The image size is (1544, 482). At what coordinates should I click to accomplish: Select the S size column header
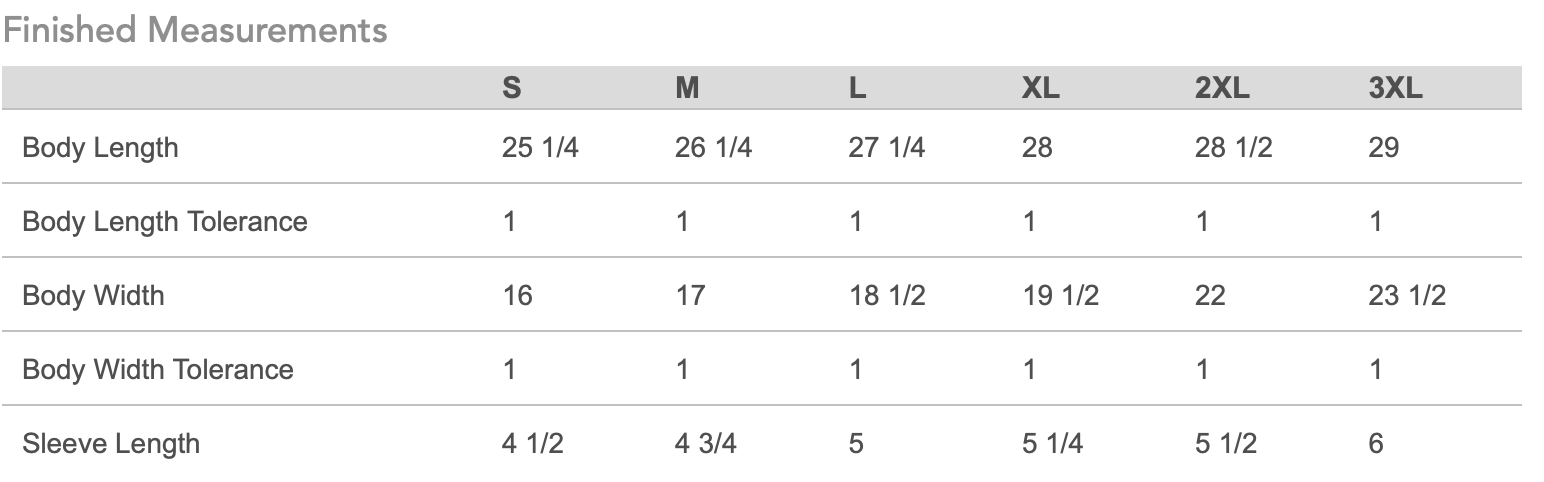[511, 88]
